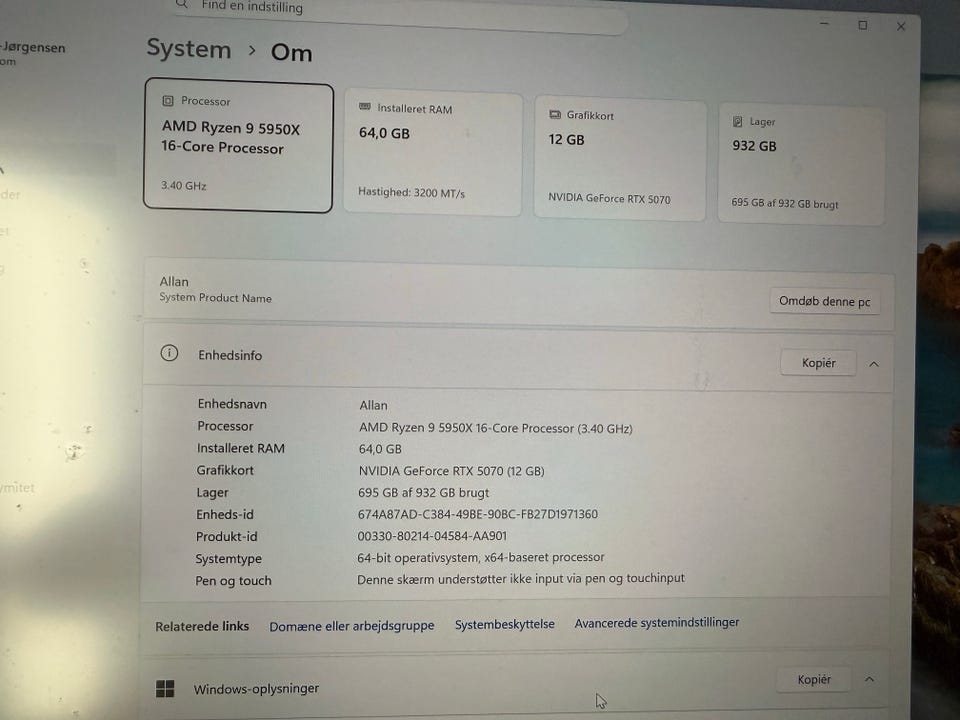
Task: Select the Grafikkort summary card
Action: [620, 158]
